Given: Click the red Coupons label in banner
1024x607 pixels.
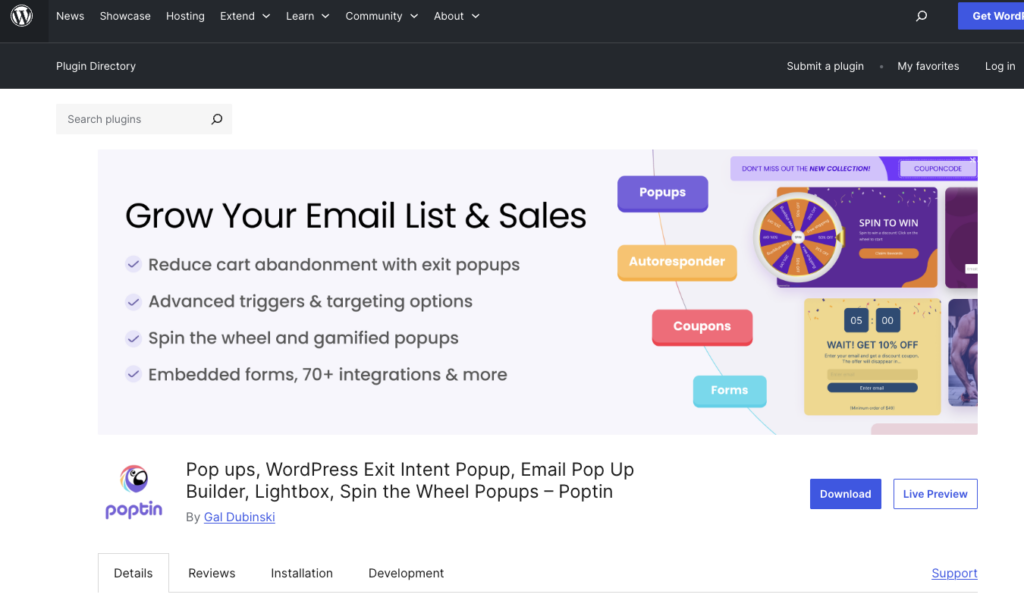Looking at the screenshot, I should tap(702, 327).
